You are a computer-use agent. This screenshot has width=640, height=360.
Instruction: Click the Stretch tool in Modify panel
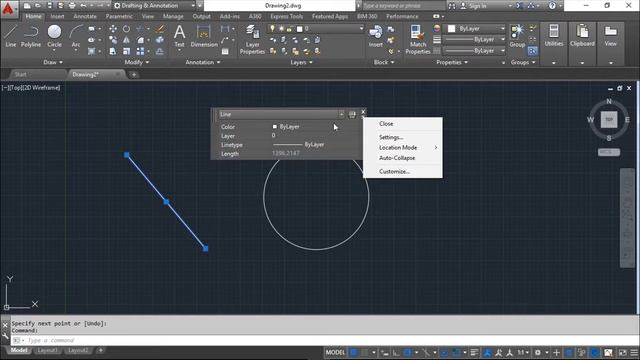[x=113, y=51]
